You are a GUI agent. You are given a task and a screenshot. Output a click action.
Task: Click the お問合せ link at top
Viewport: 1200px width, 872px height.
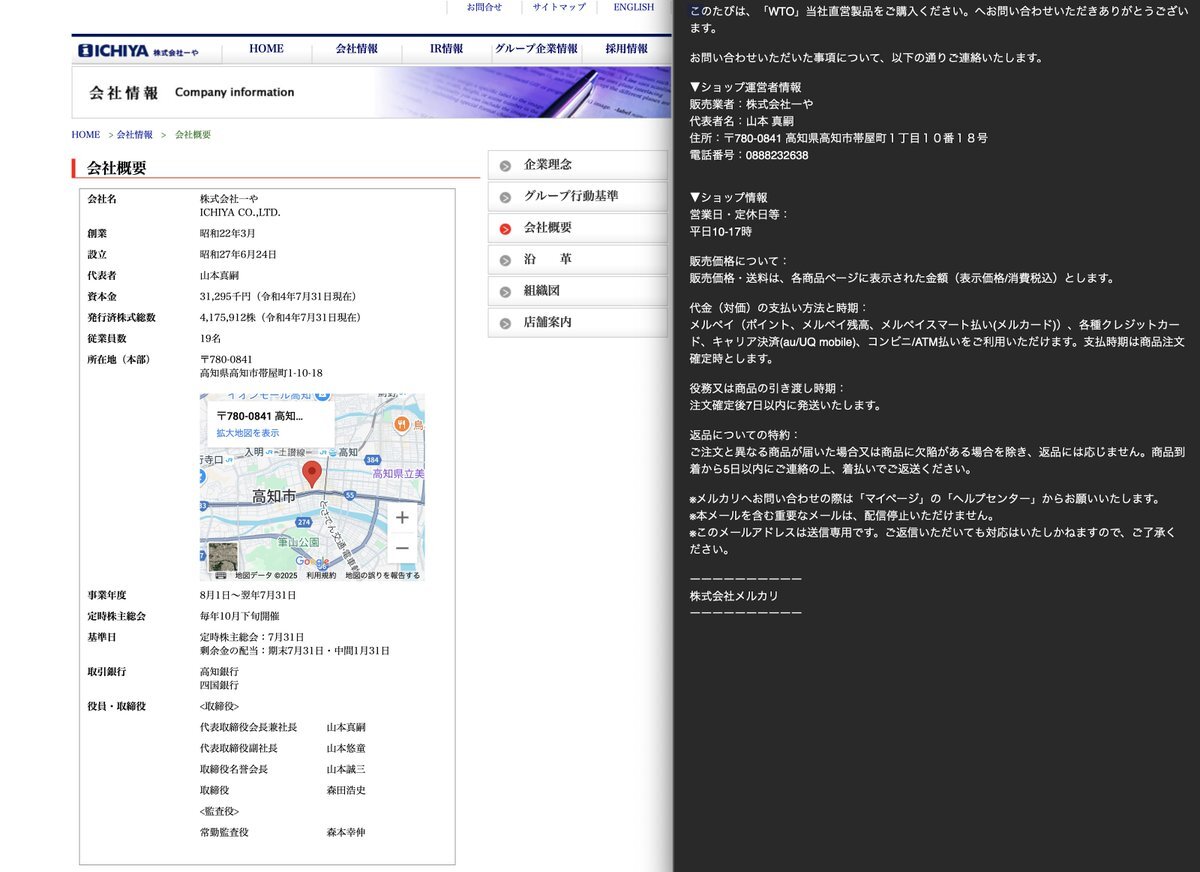pos(484,7)
